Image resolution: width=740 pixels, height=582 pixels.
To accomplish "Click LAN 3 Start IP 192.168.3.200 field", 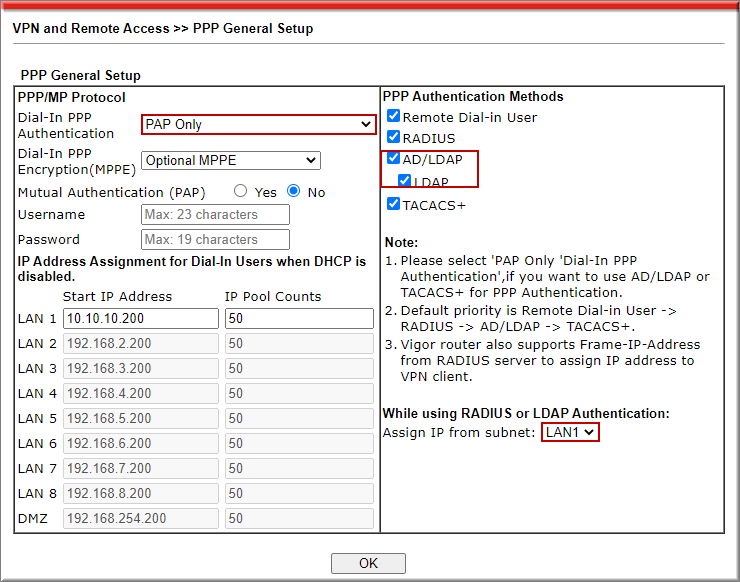I will (141, 369).
